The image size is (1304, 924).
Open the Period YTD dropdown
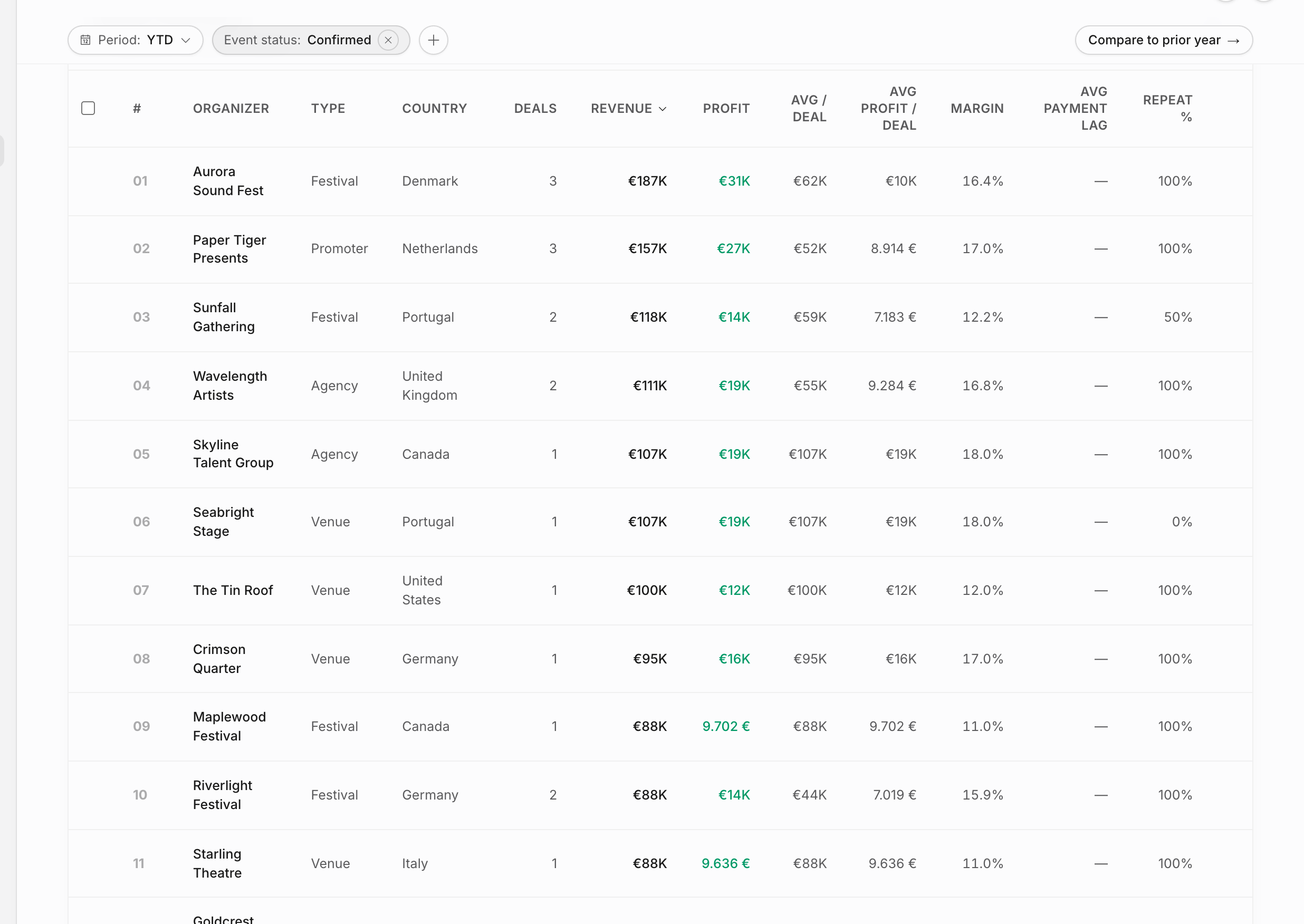(x=136, y=41)
